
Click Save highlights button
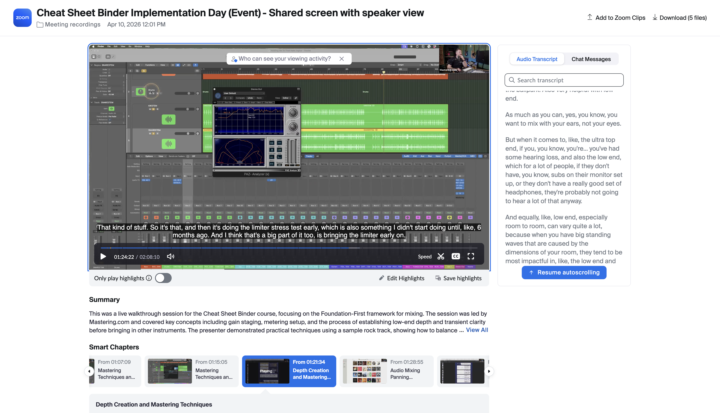coord(458,278)
